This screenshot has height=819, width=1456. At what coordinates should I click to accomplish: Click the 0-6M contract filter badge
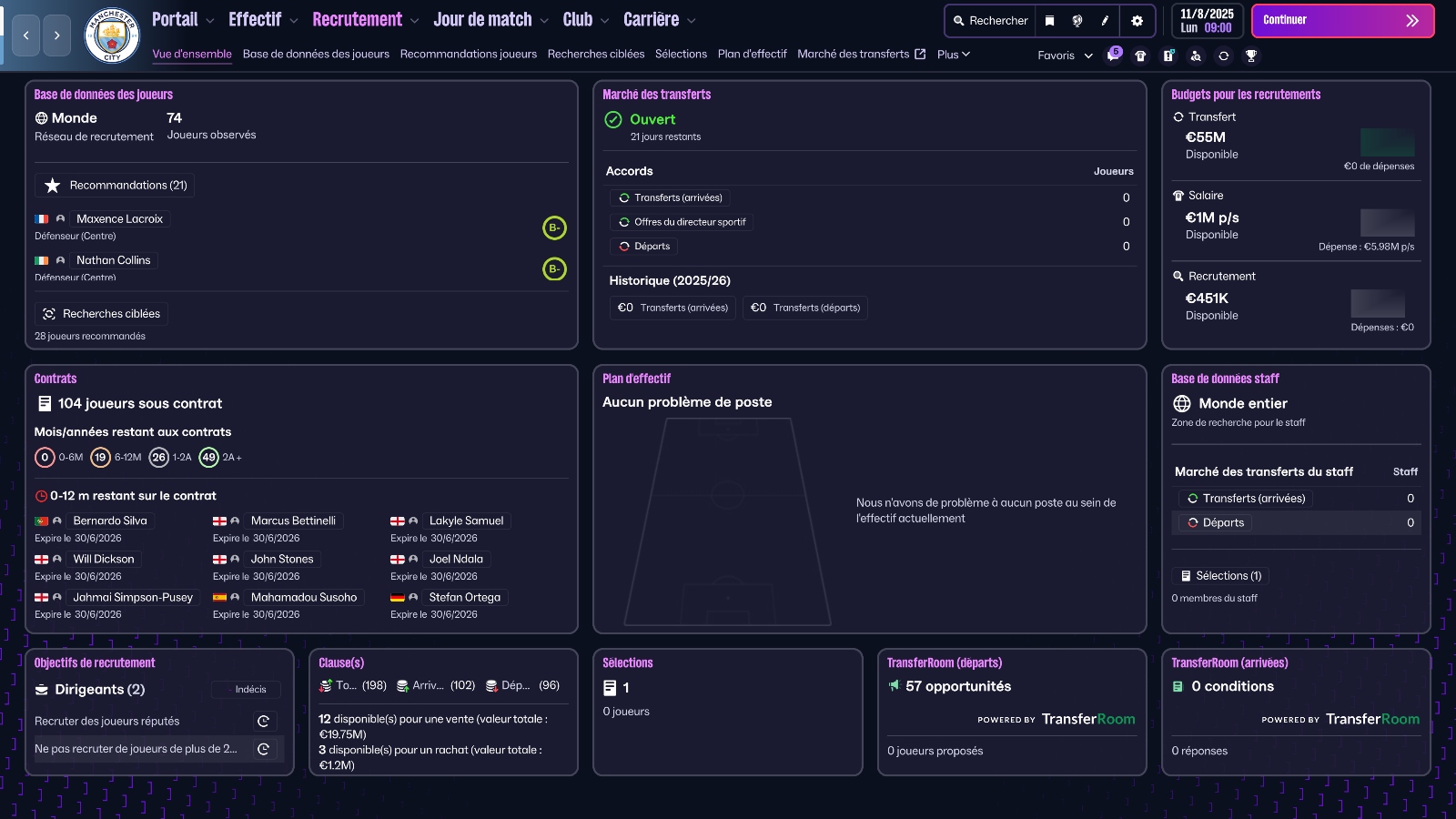click(x=45, y=458)
